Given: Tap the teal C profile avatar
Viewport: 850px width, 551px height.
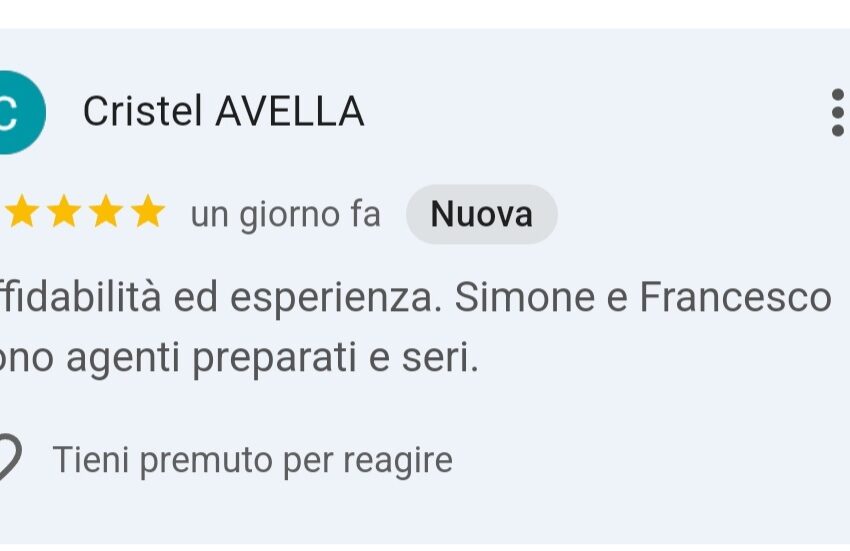Looking at the screenshot, I should point(19,112).
